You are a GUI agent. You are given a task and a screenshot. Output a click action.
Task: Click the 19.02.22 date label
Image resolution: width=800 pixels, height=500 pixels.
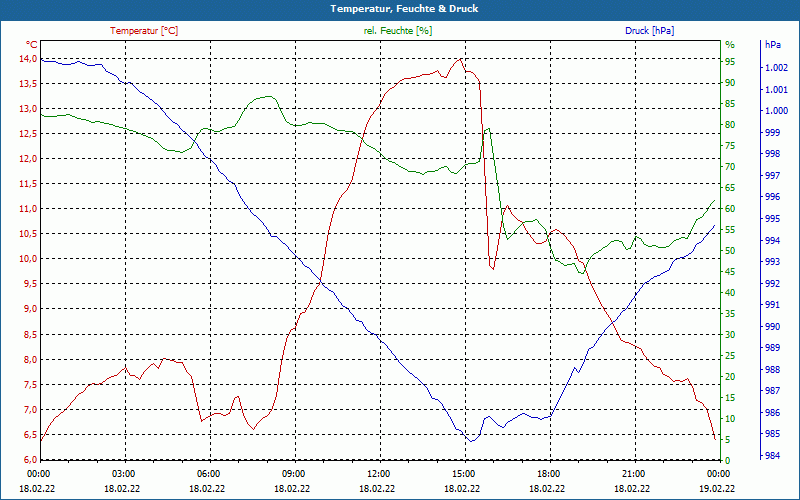click(x=718, y=489)
